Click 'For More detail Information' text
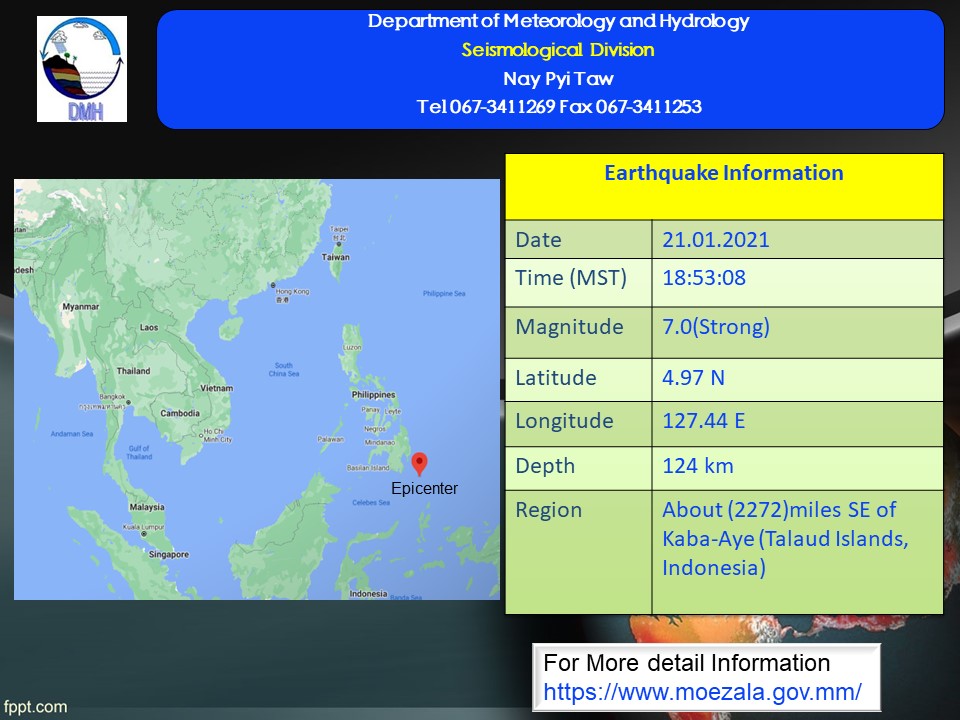The image size is (960, 720). click(686, 664)
